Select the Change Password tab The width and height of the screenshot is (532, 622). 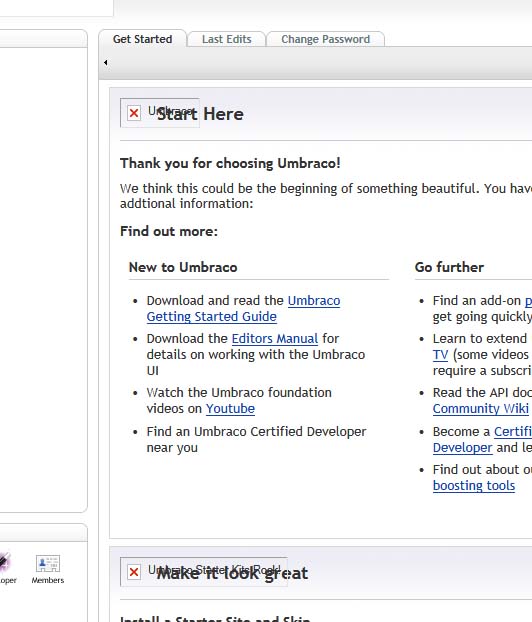pos(325,39)
